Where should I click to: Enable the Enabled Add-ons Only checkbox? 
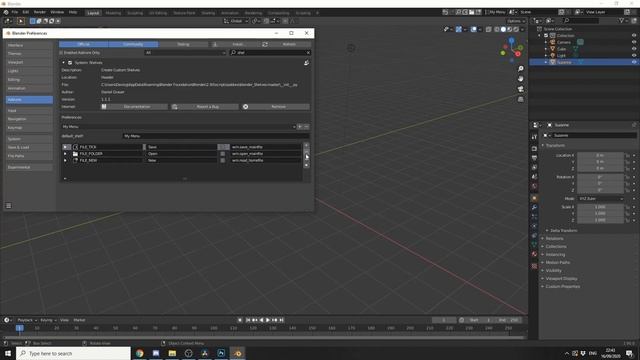pyautogui.click(x=61, y=53)
